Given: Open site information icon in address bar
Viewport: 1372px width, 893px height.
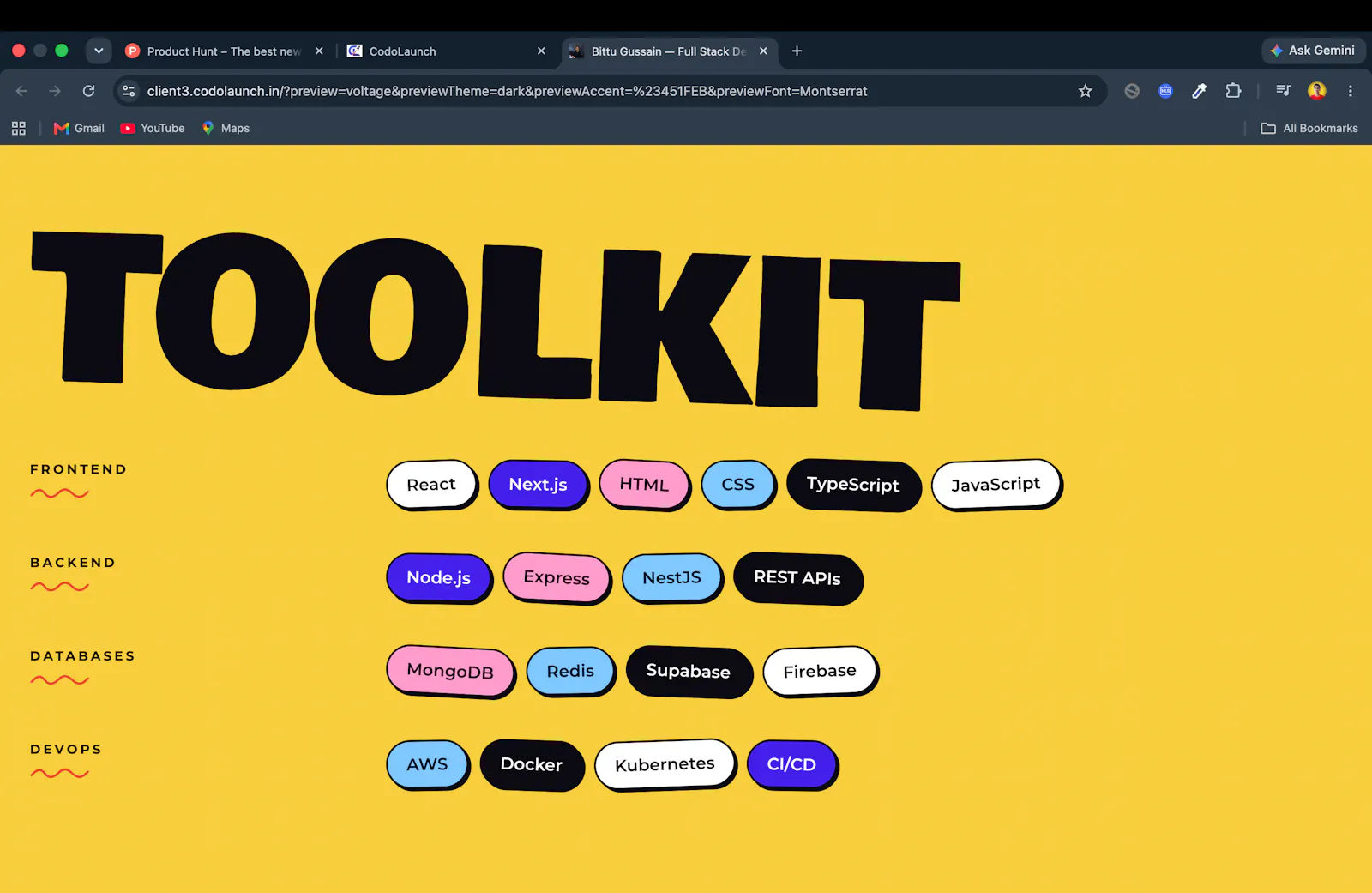Looking at the screenshot, I should point(129,91).
